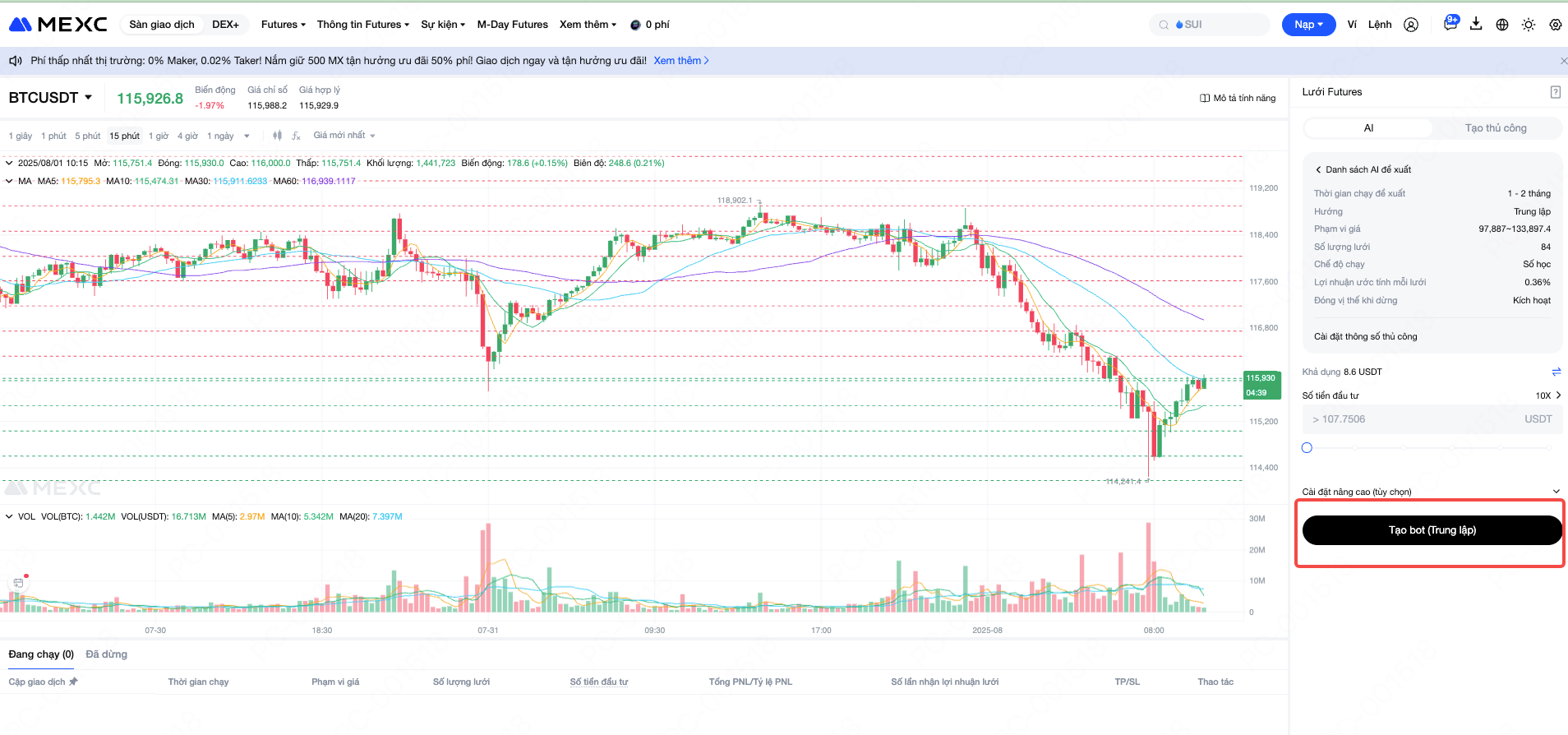Viewport: 1568px width, 735px height.
Task: Switch to Tạo thủ công mode
Action: click(1495, 128)
